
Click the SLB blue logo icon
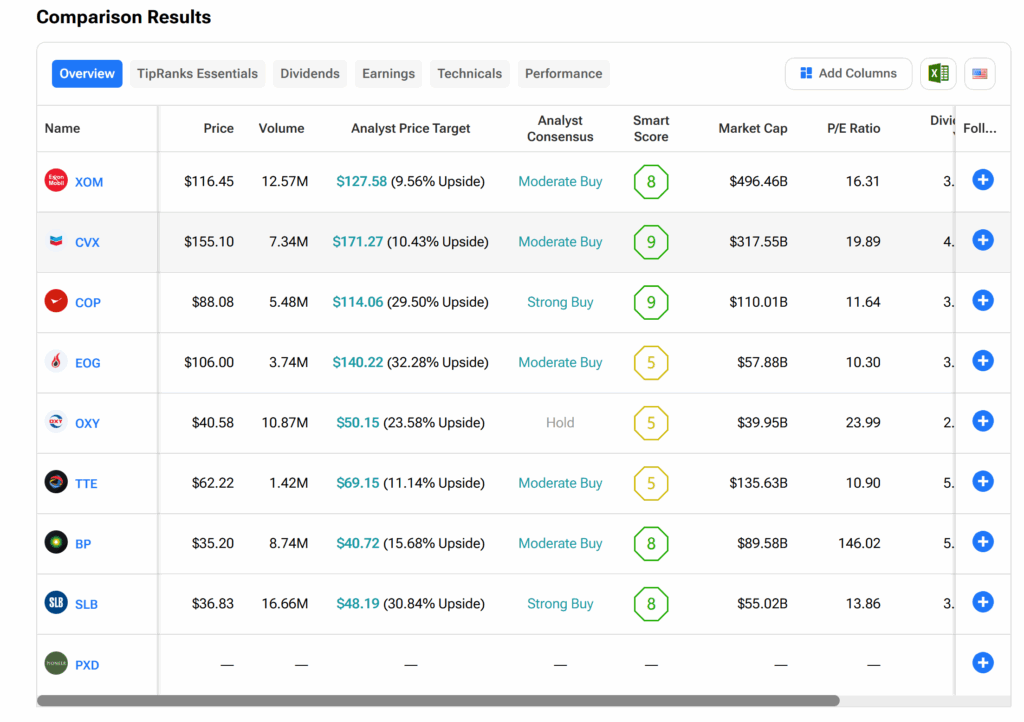pyautogui.click(x=56, y=603)
